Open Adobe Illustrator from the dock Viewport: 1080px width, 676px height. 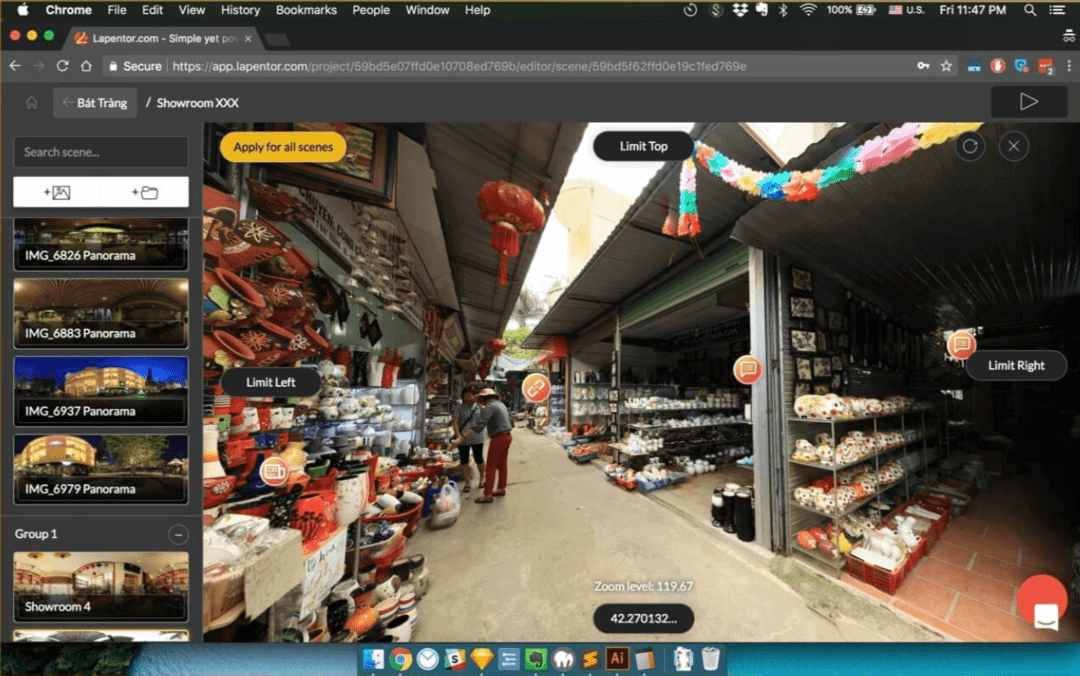617,658
